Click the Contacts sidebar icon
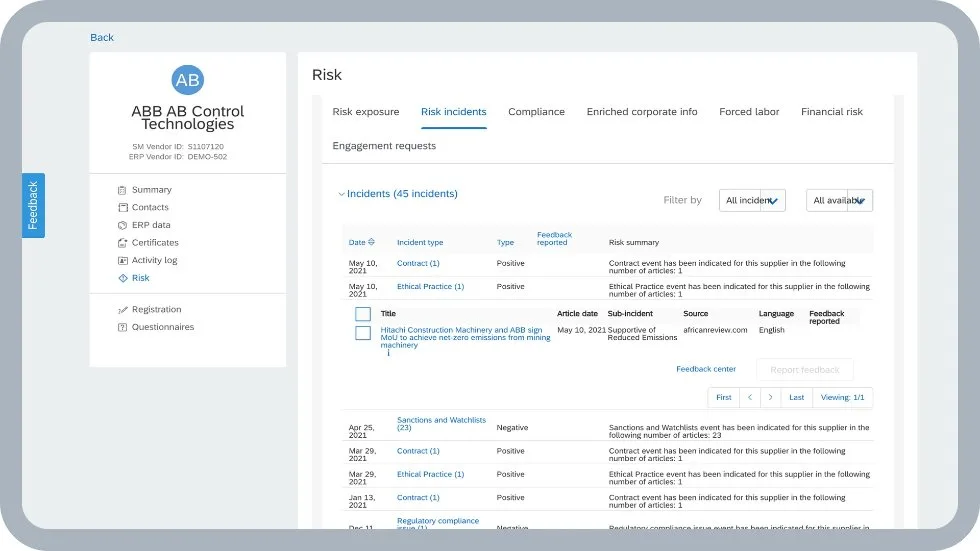 [x=122, y=207]
